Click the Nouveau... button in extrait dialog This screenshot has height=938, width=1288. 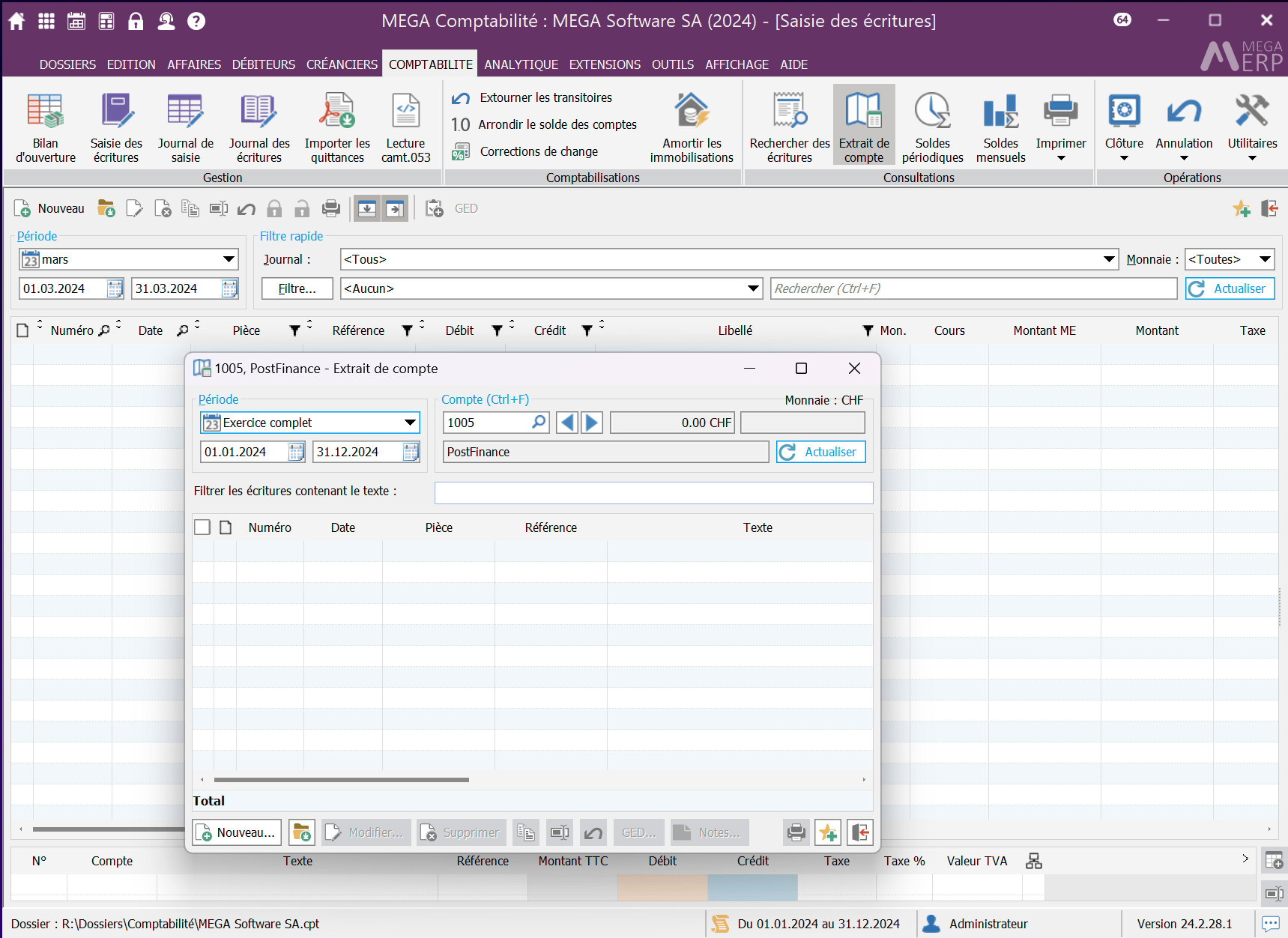point(238,832)
